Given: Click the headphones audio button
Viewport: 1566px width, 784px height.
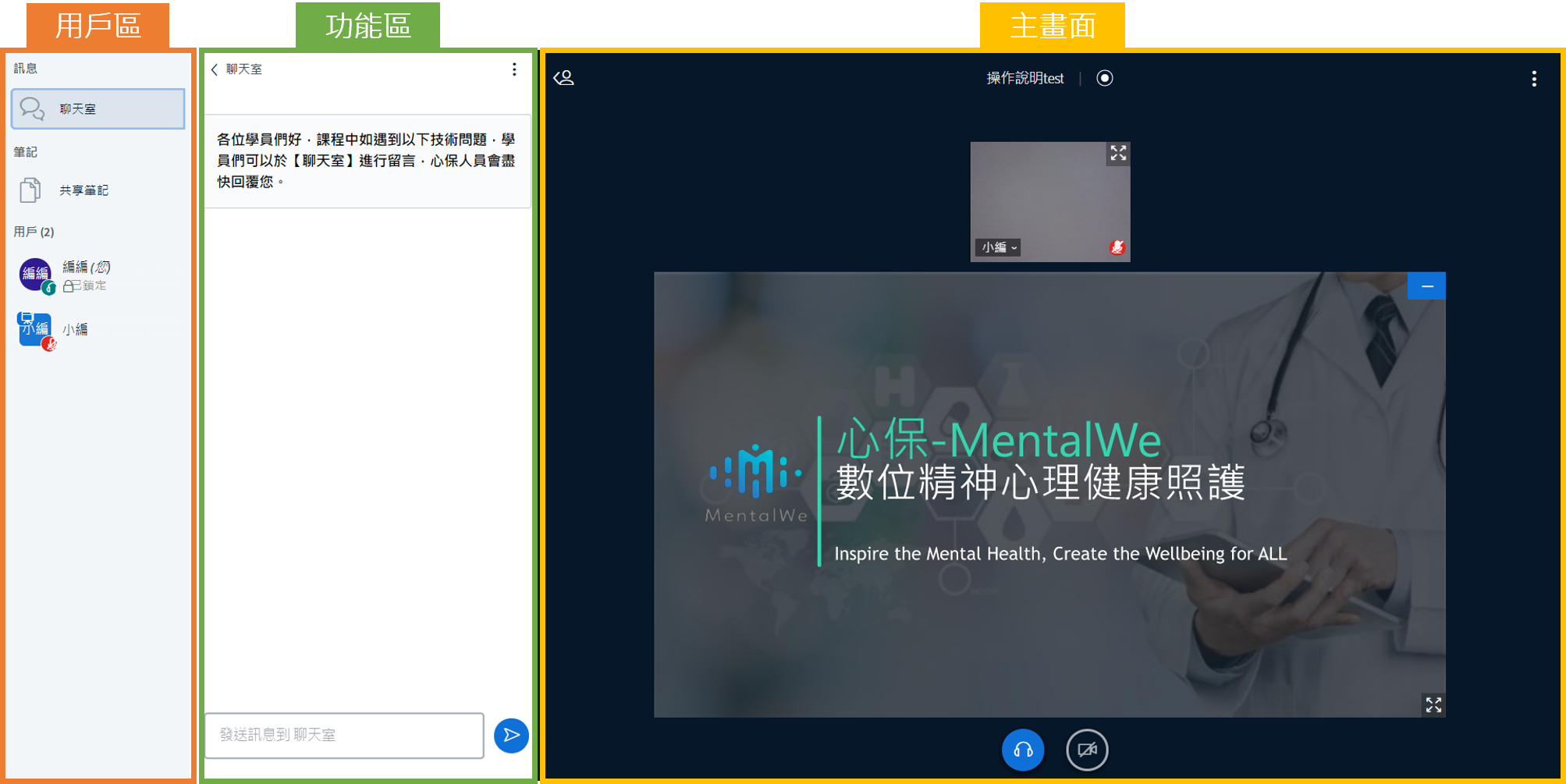Looking at the screenshot, I should [1023, 750].
